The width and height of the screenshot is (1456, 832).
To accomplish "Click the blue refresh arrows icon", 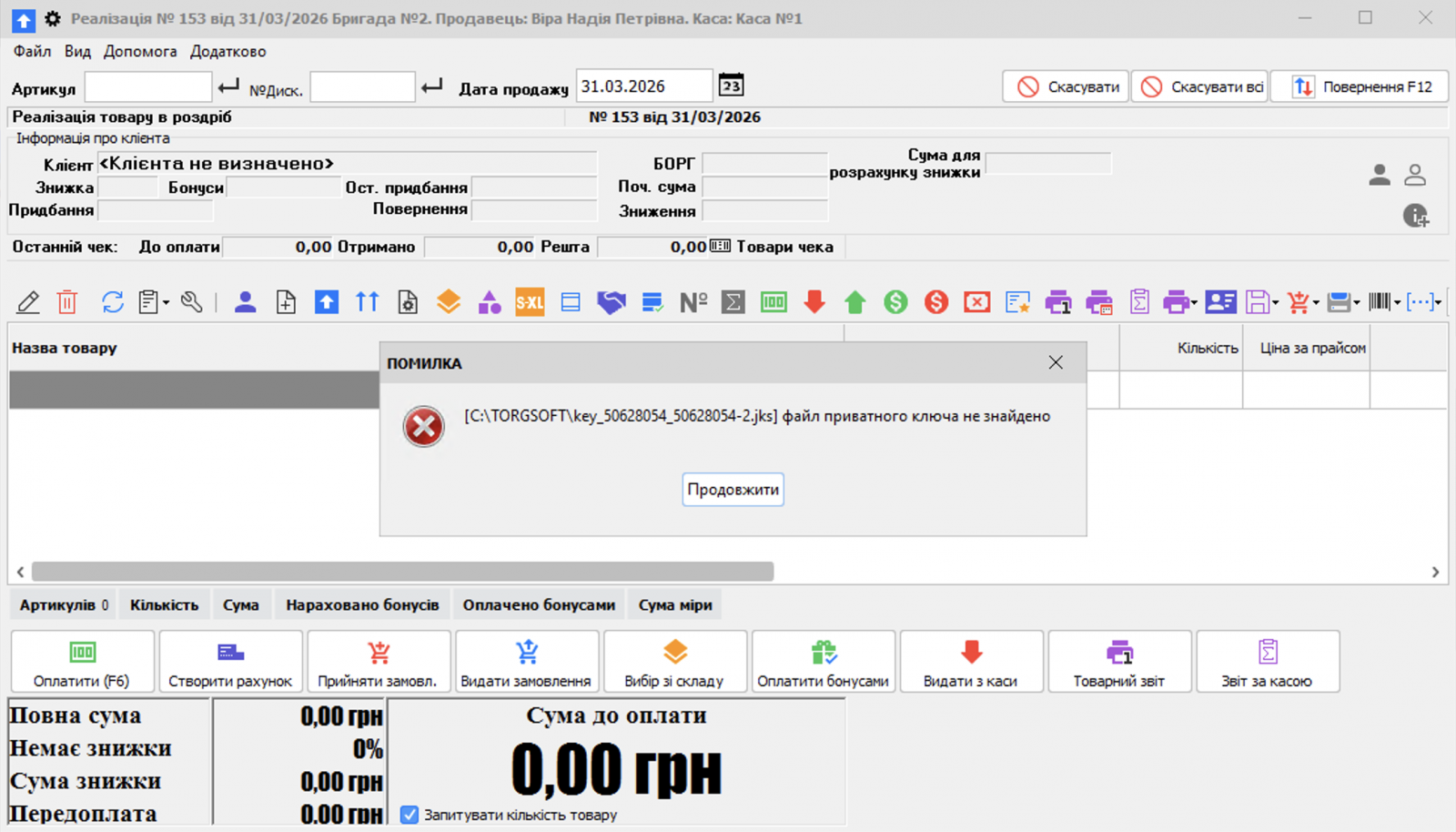I will 113,302.
